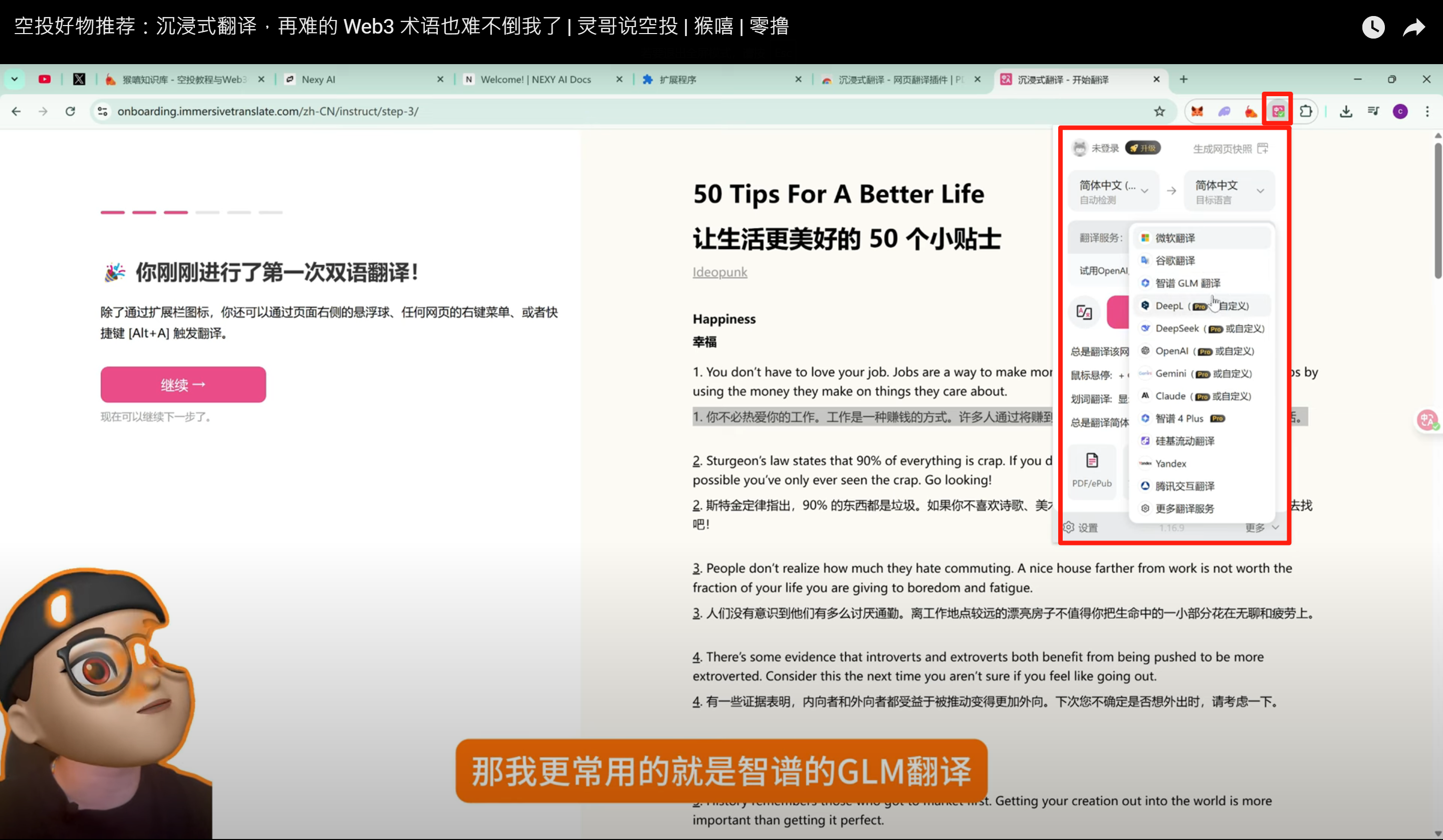
Task: Go back with the browser back arrow
Action: coord(16,111)
